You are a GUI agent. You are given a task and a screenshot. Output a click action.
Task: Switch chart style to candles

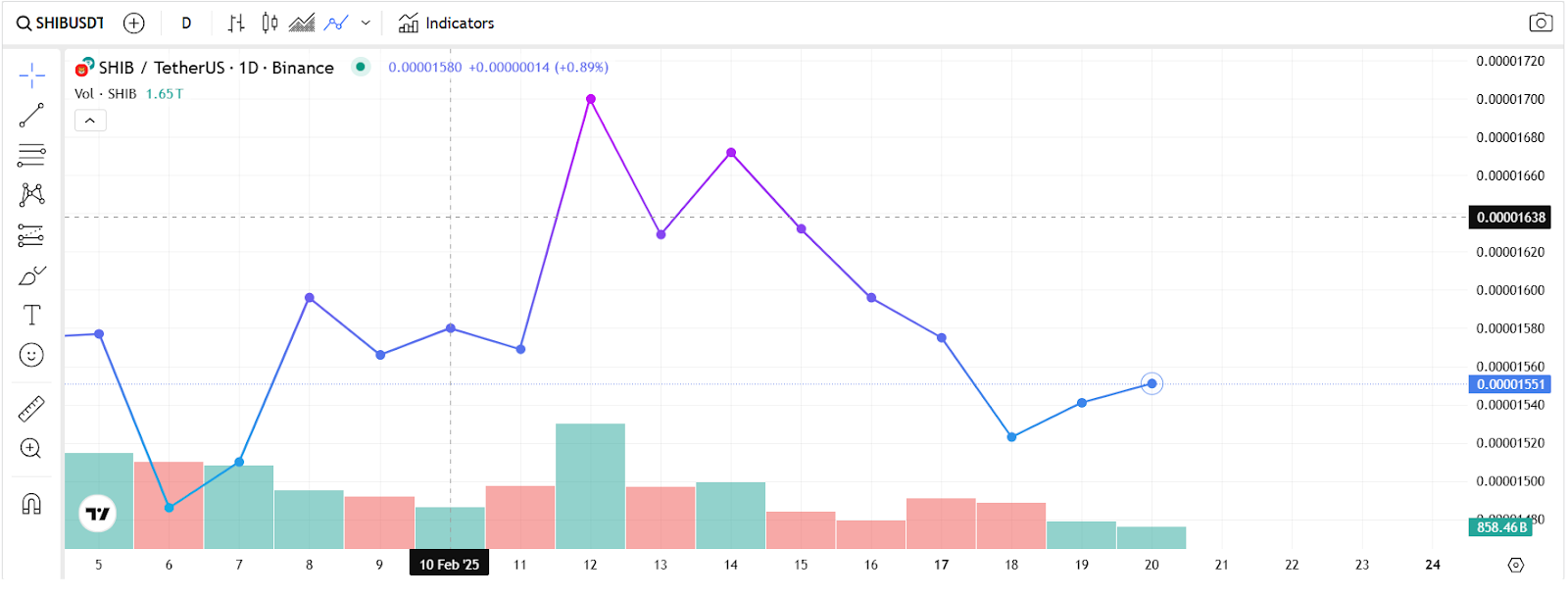(269, 23)
